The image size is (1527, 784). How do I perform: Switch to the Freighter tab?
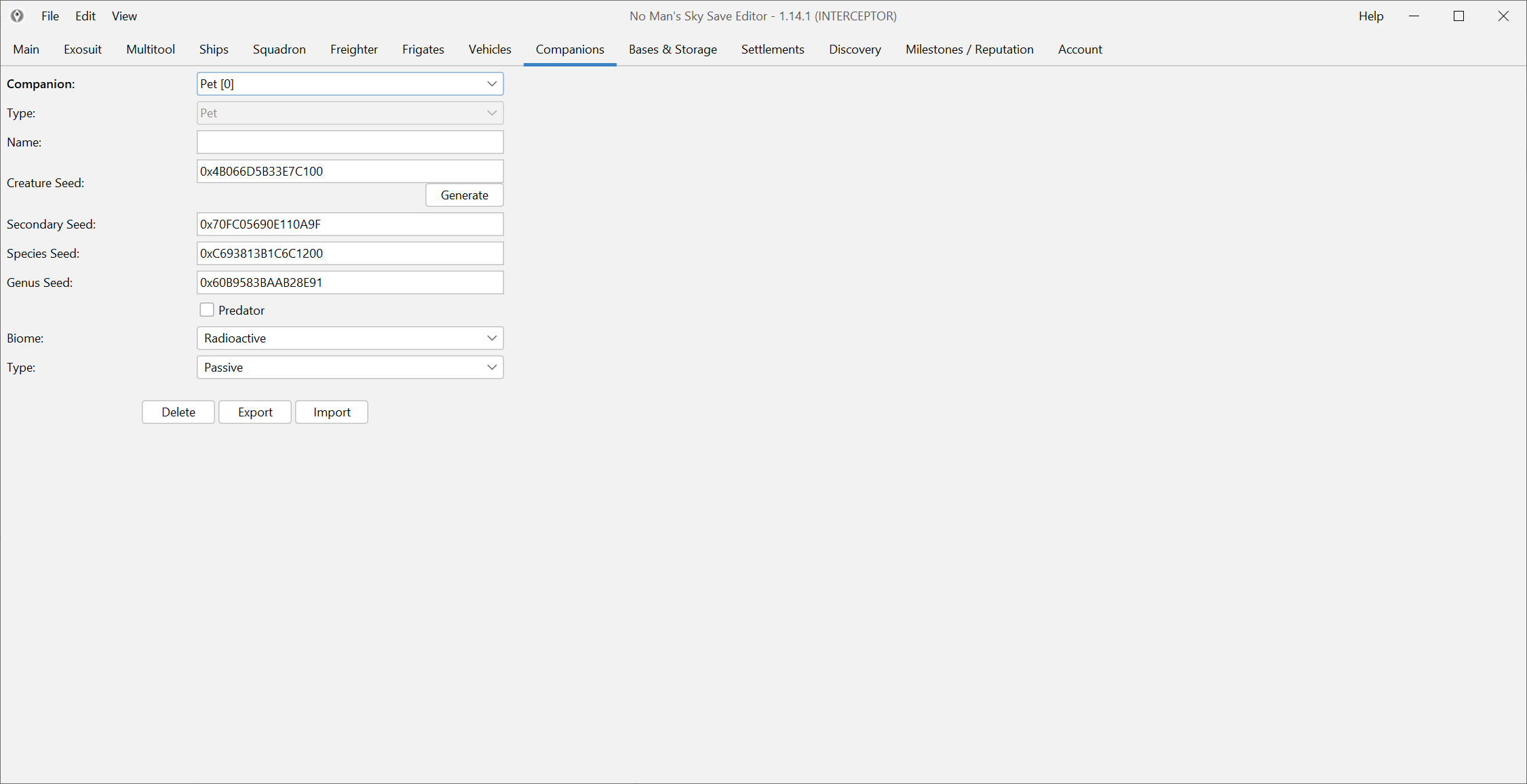click(x=353, y=50)
